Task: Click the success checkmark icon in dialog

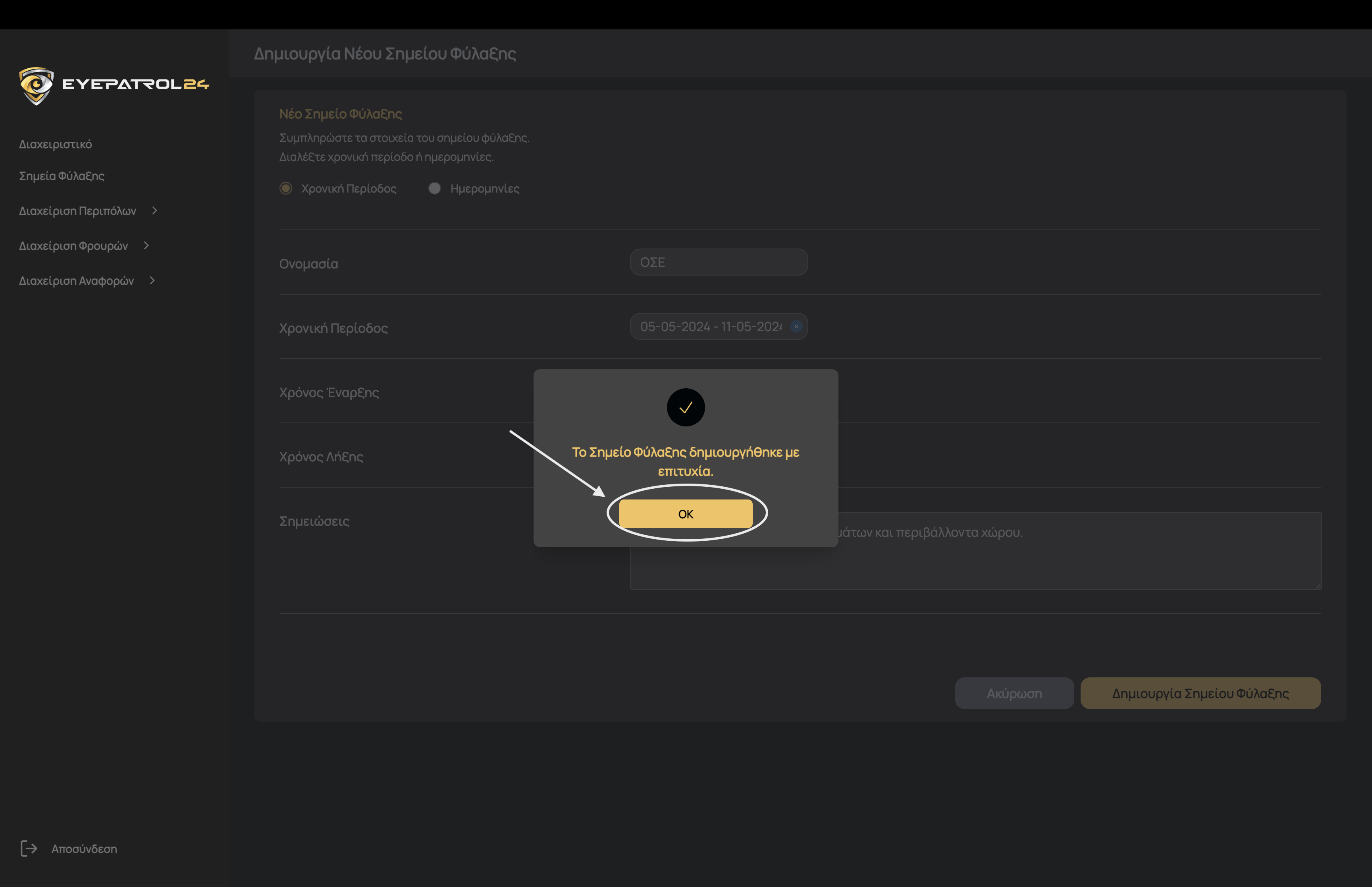Action: (x=685, y=407)
